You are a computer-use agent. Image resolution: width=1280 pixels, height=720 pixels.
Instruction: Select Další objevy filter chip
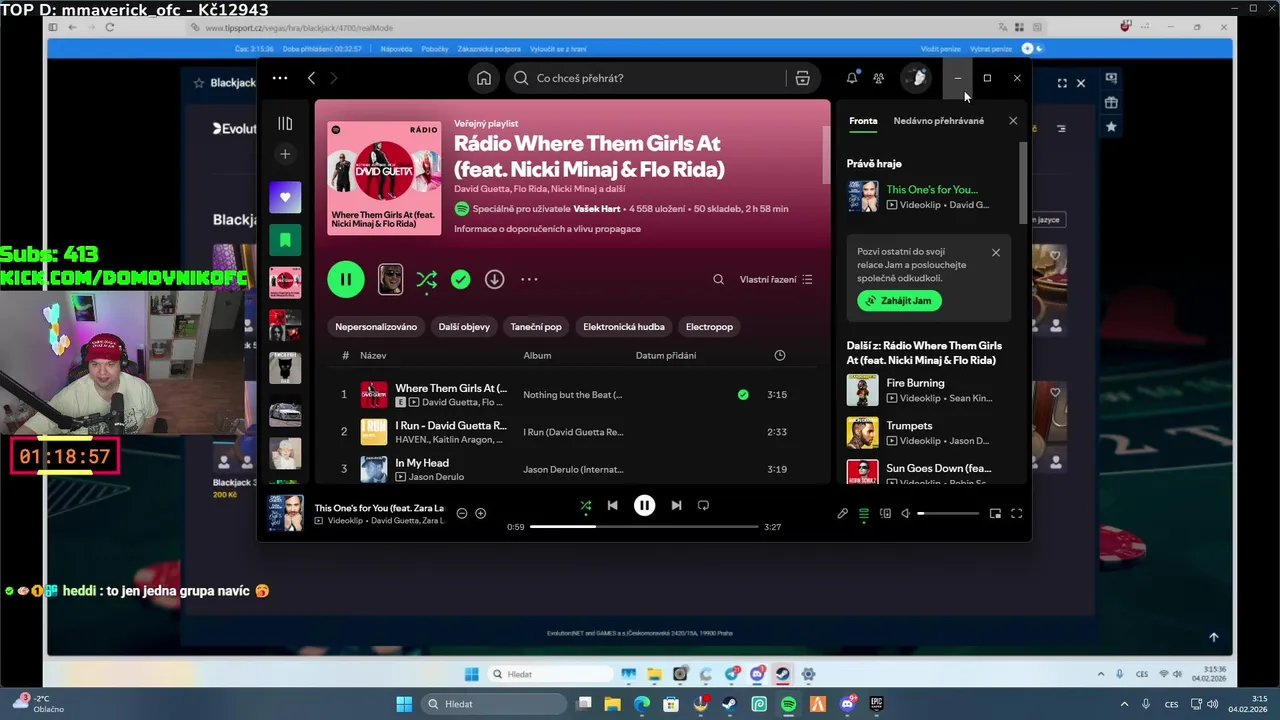[464, 327]
